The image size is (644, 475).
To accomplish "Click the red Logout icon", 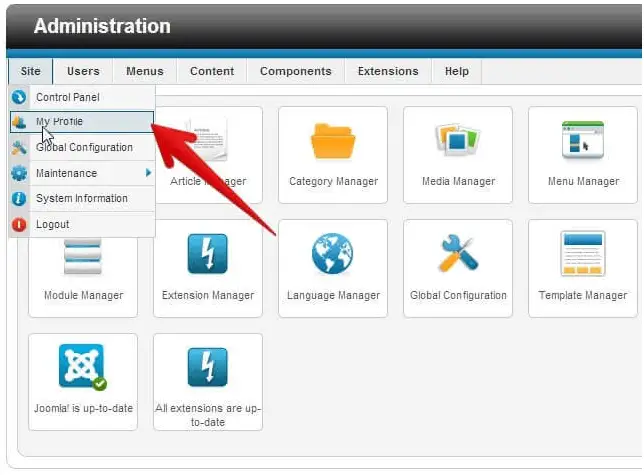I will 19,225.
